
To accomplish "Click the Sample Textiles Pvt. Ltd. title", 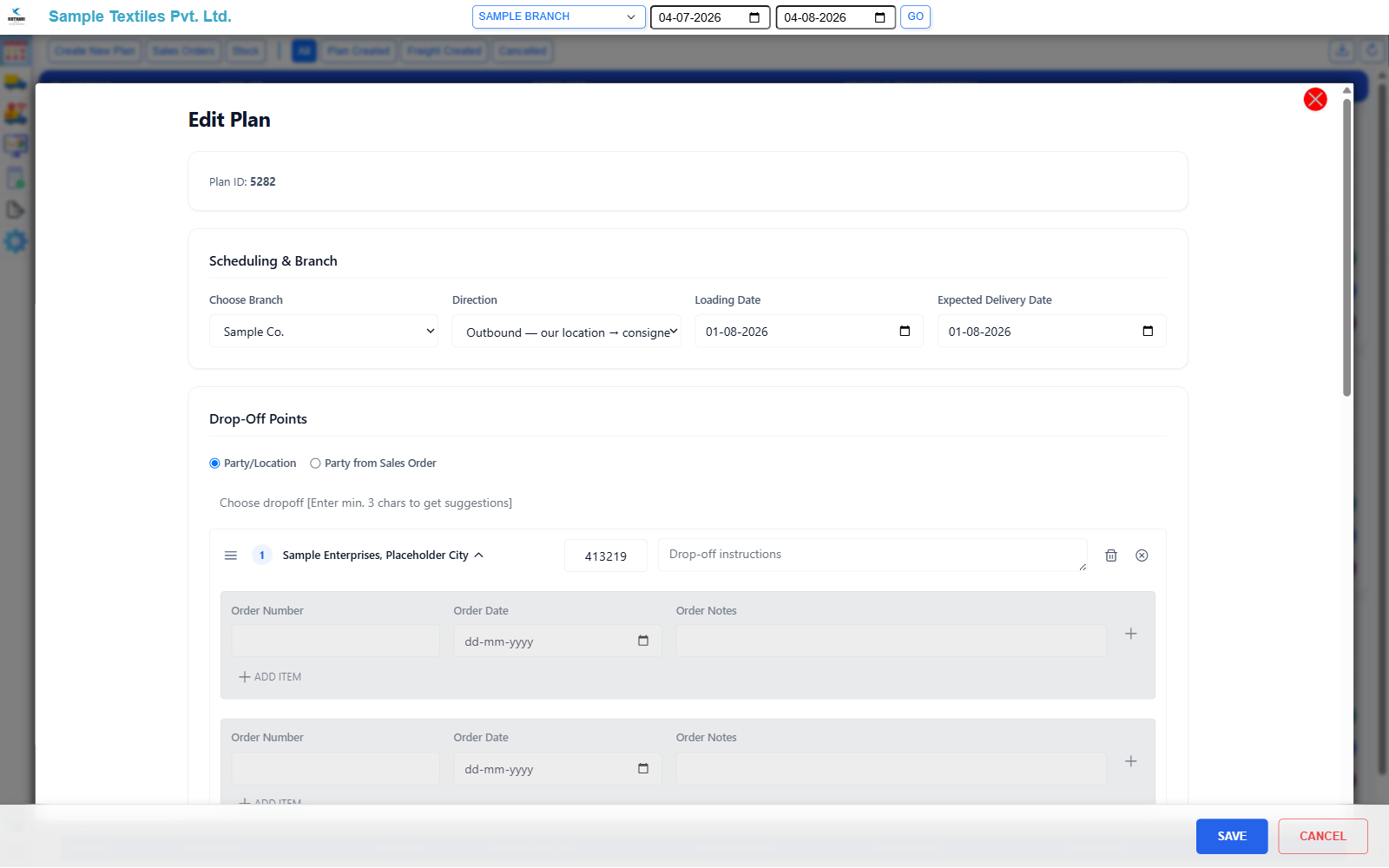I will coord(140,16).
